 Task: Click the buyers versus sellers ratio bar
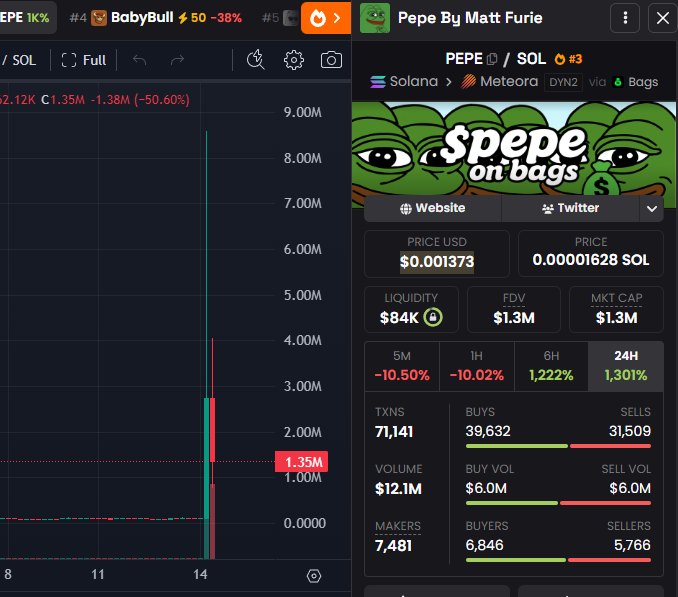[558, 560]
